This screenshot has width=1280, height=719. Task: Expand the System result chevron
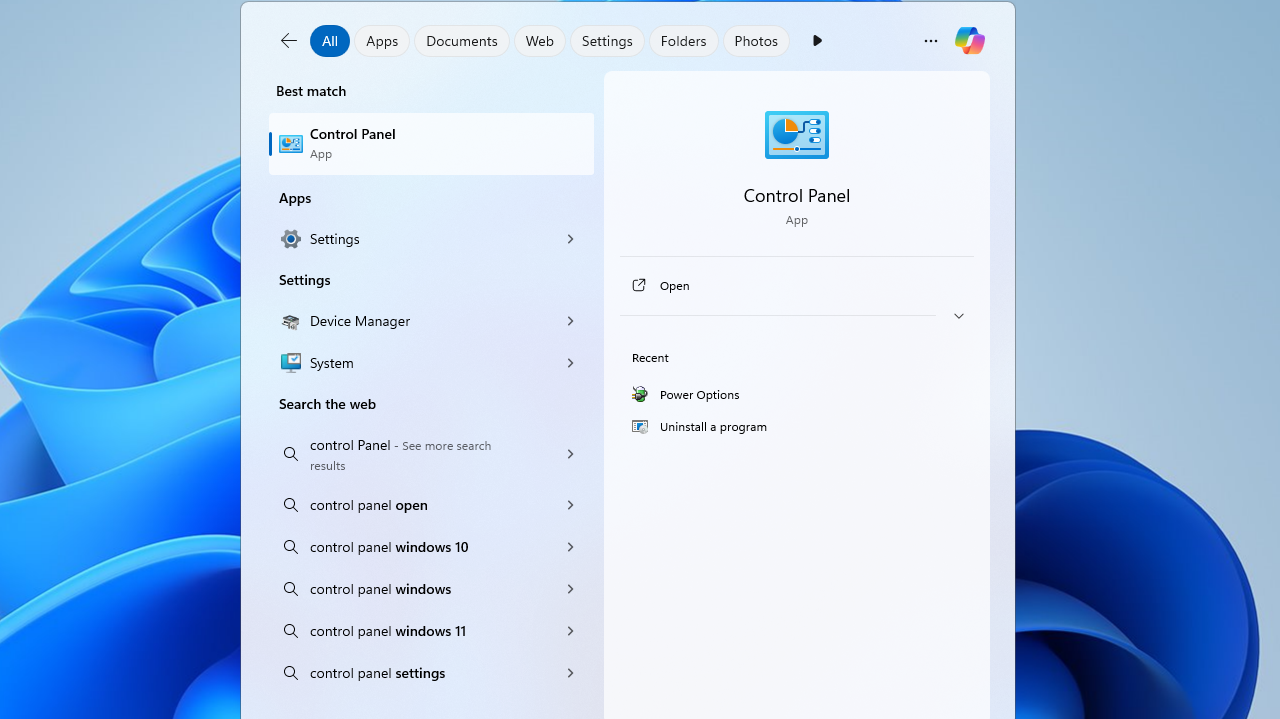(x=570, y=363)
